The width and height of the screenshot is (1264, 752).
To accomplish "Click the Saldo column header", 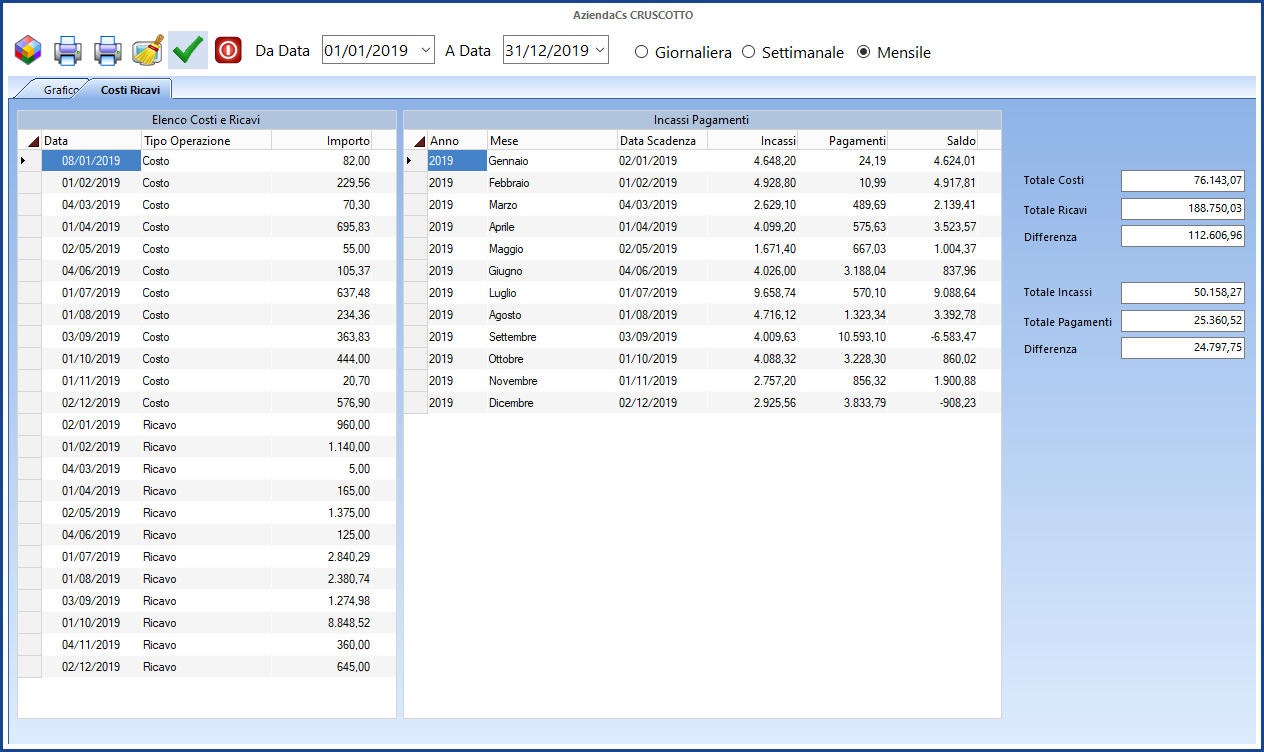I will pos(931,141).
